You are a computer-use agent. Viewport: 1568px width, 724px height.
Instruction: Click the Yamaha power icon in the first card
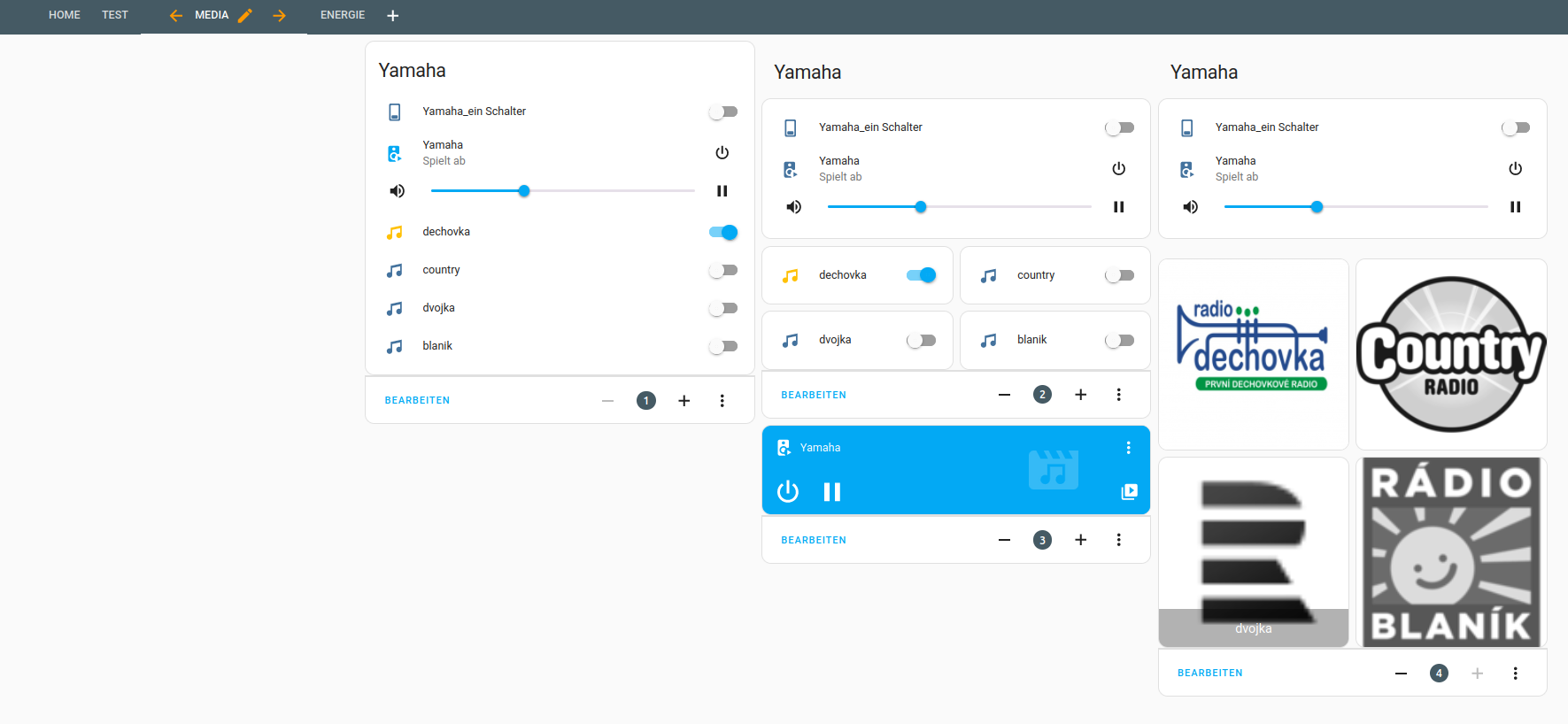point(722,153)
